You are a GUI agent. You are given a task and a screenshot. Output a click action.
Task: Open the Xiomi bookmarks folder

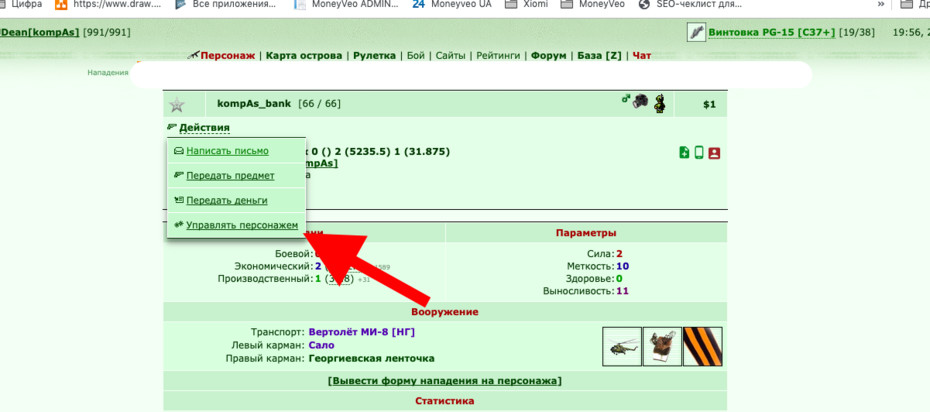tap(526, 4)
